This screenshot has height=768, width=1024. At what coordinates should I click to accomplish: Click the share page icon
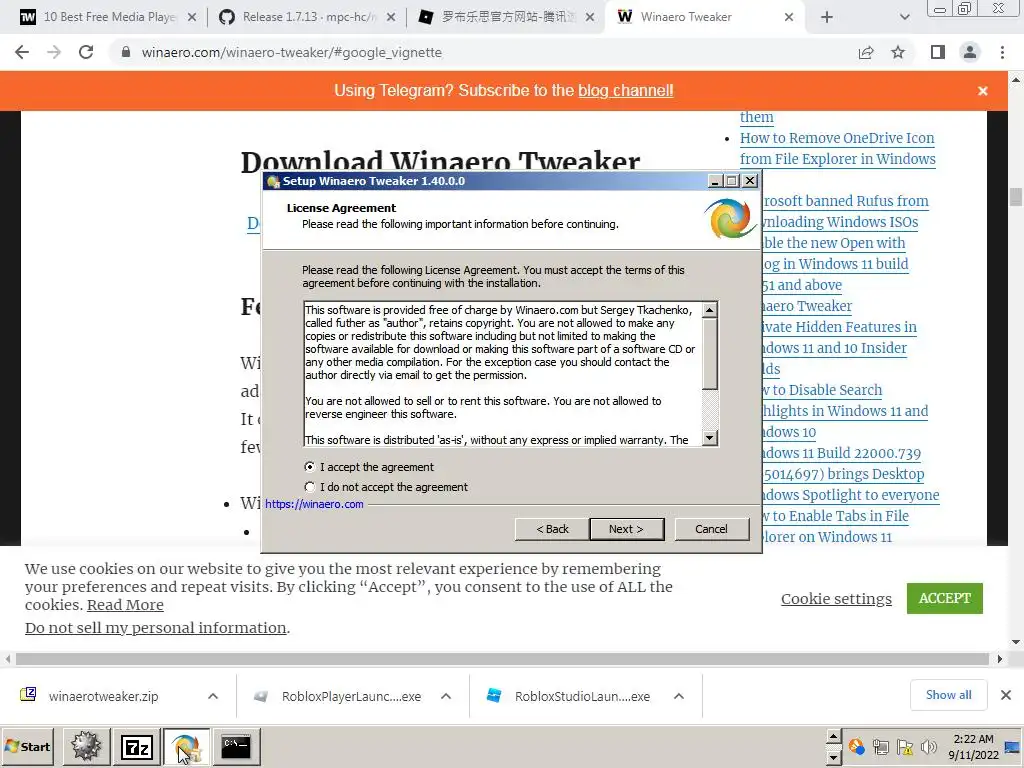pyautogui.click(x=866, y=52)
